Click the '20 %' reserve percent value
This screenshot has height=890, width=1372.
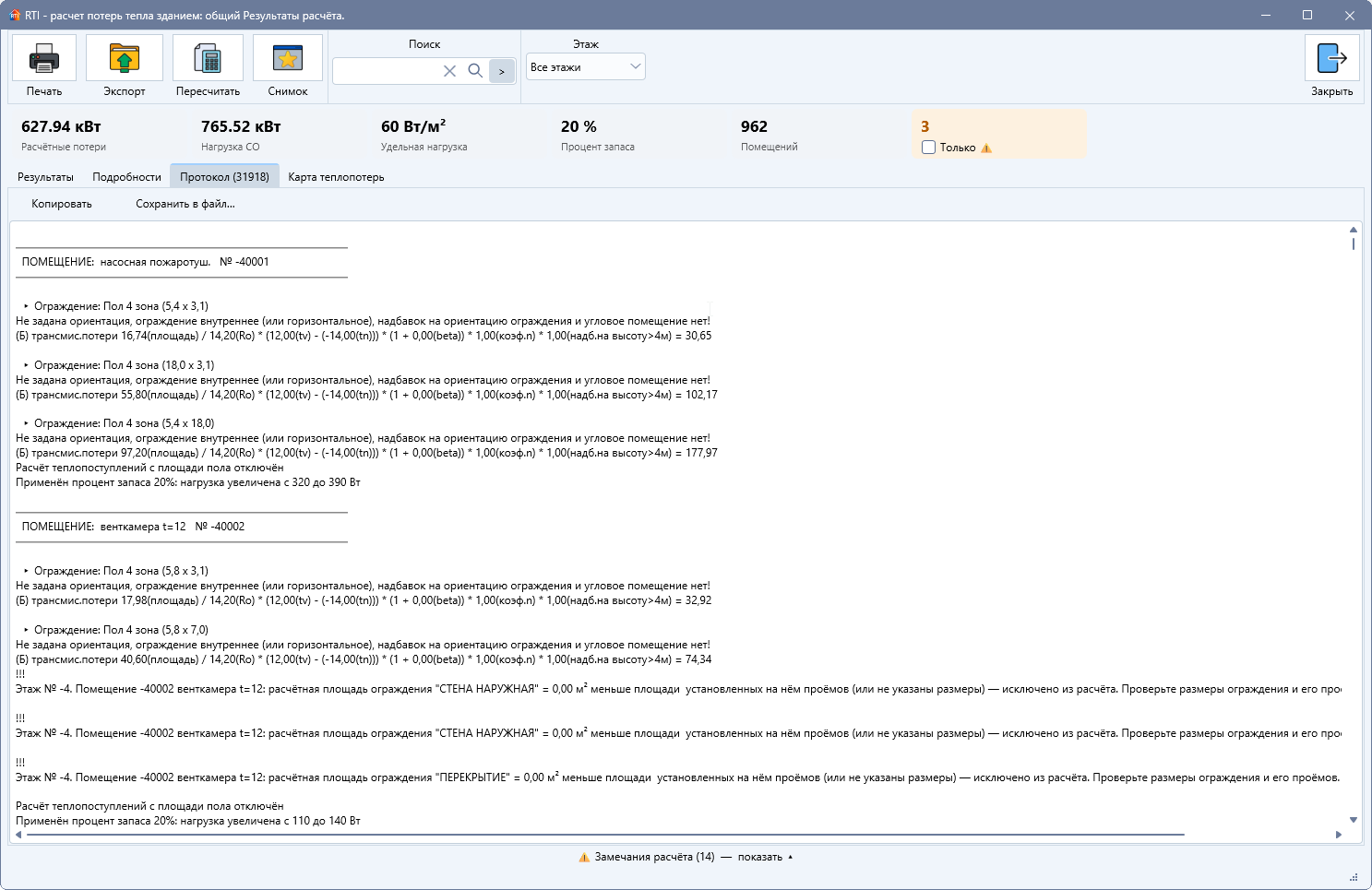[x=579, y=126]
